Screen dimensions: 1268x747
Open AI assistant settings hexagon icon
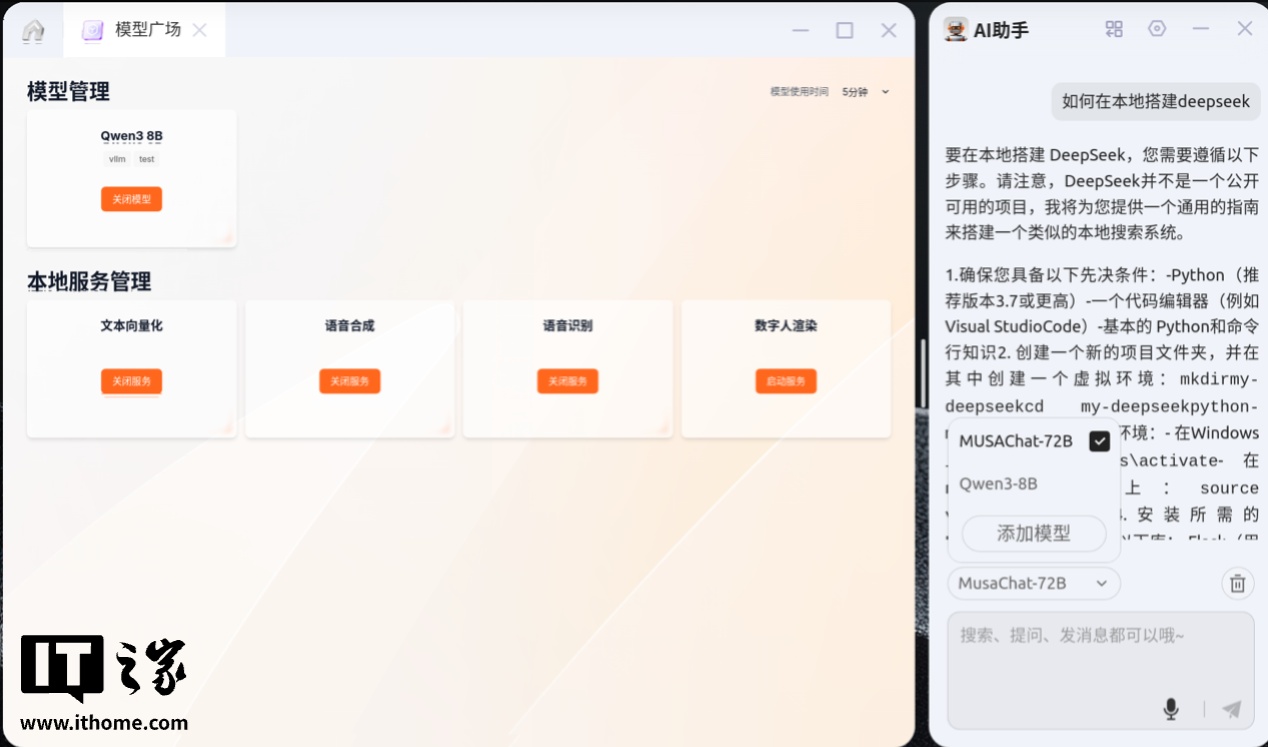1157,29
